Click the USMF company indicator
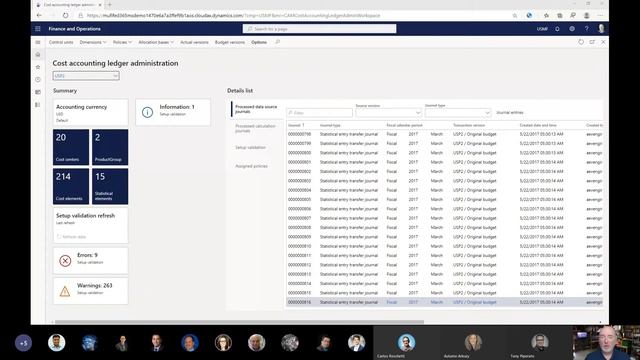This screenshot has height=360, width=640. [x=542, y=29]
